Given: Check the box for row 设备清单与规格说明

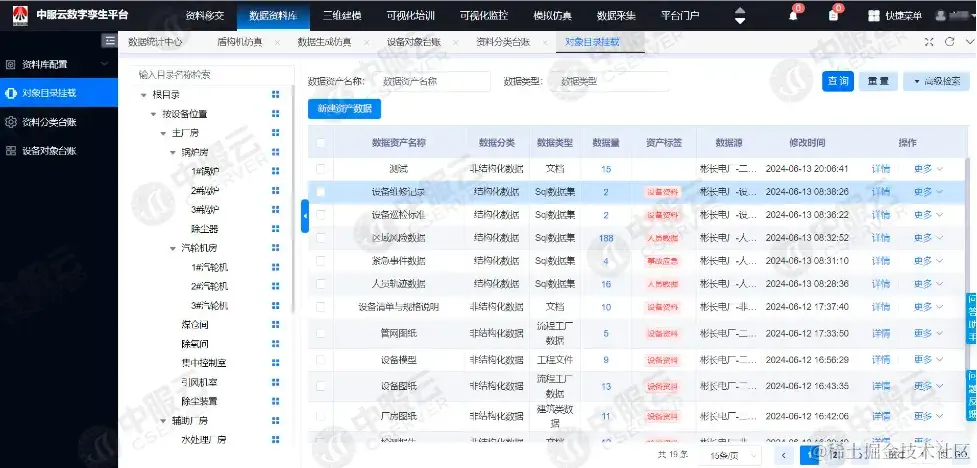Looking at the screenshot, I should click(320, 307).
